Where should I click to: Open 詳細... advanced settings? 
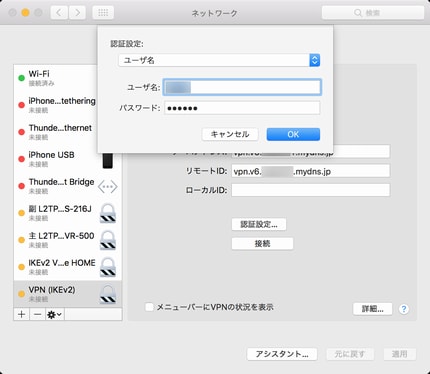pos(373,309)
